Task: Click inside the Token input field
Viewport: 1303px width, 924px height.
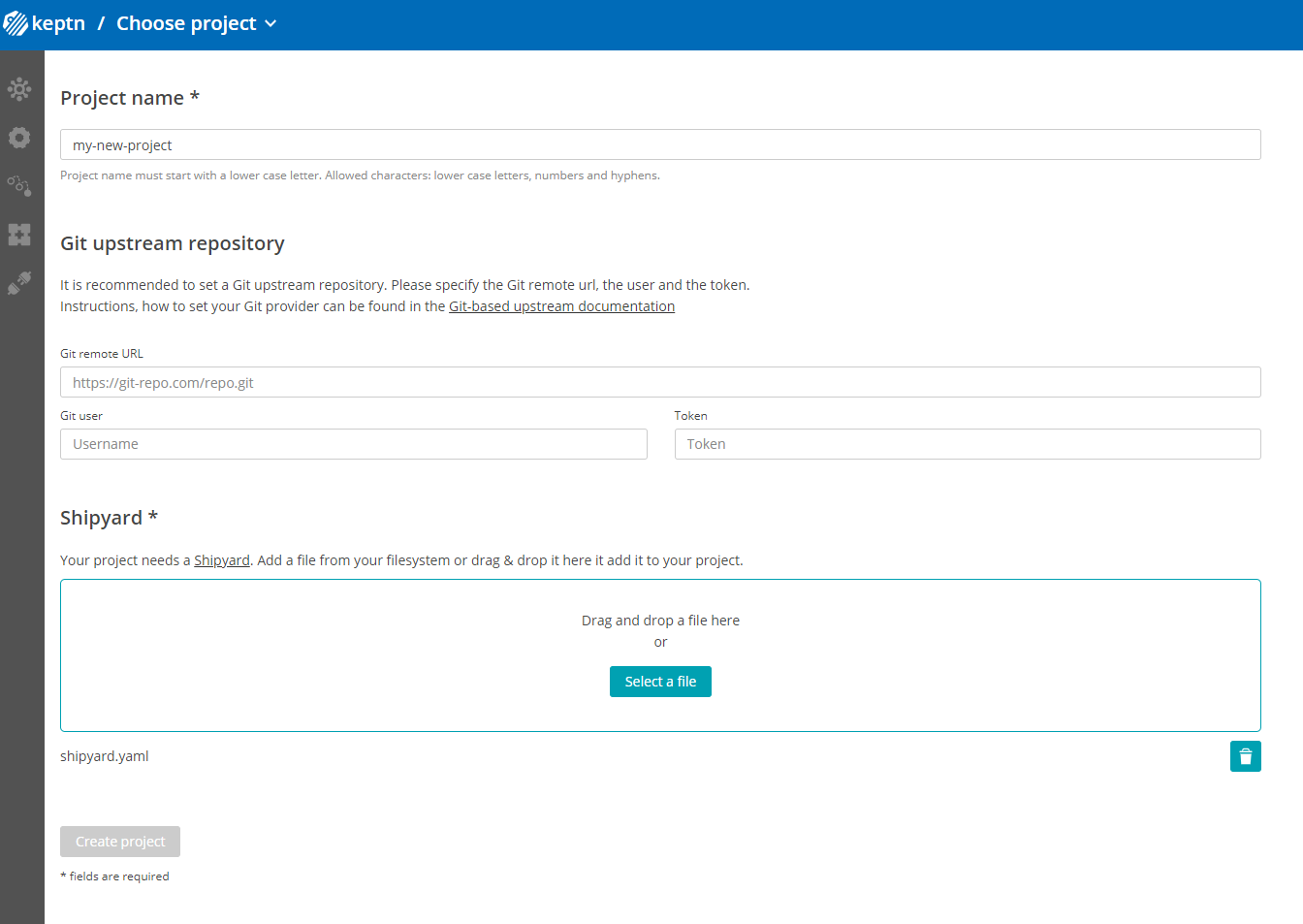Action: click(967, 443)
